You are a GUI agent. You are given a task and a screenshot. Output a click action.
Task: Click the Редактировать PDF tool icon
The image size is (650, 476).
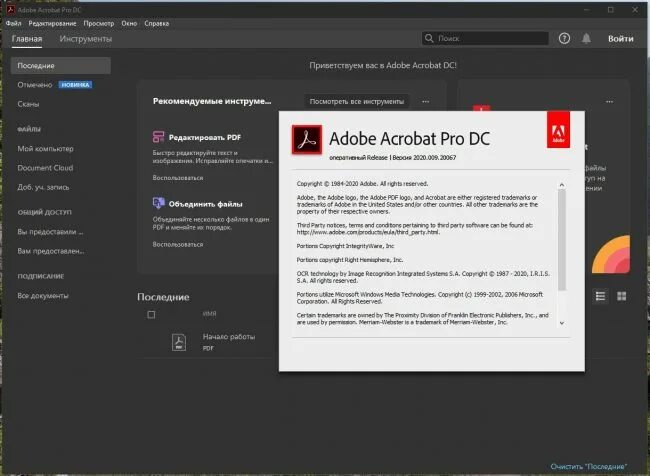pyautogui.click(x=158, y=137)
